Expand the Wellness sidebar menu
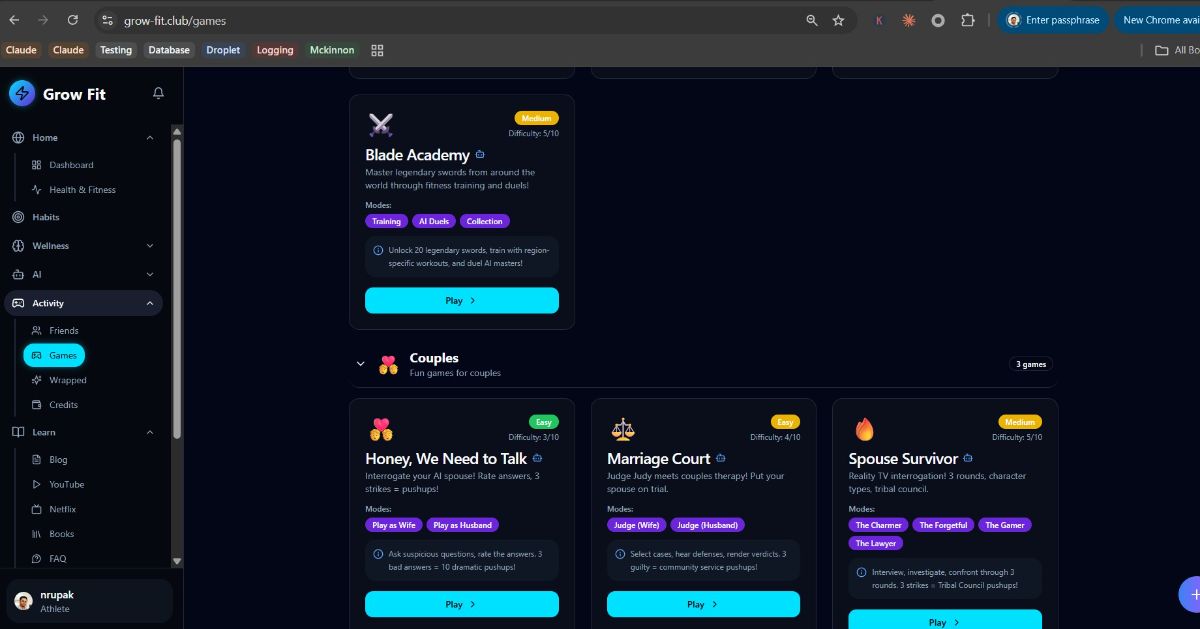1200x629 pixels. (150, 246)
